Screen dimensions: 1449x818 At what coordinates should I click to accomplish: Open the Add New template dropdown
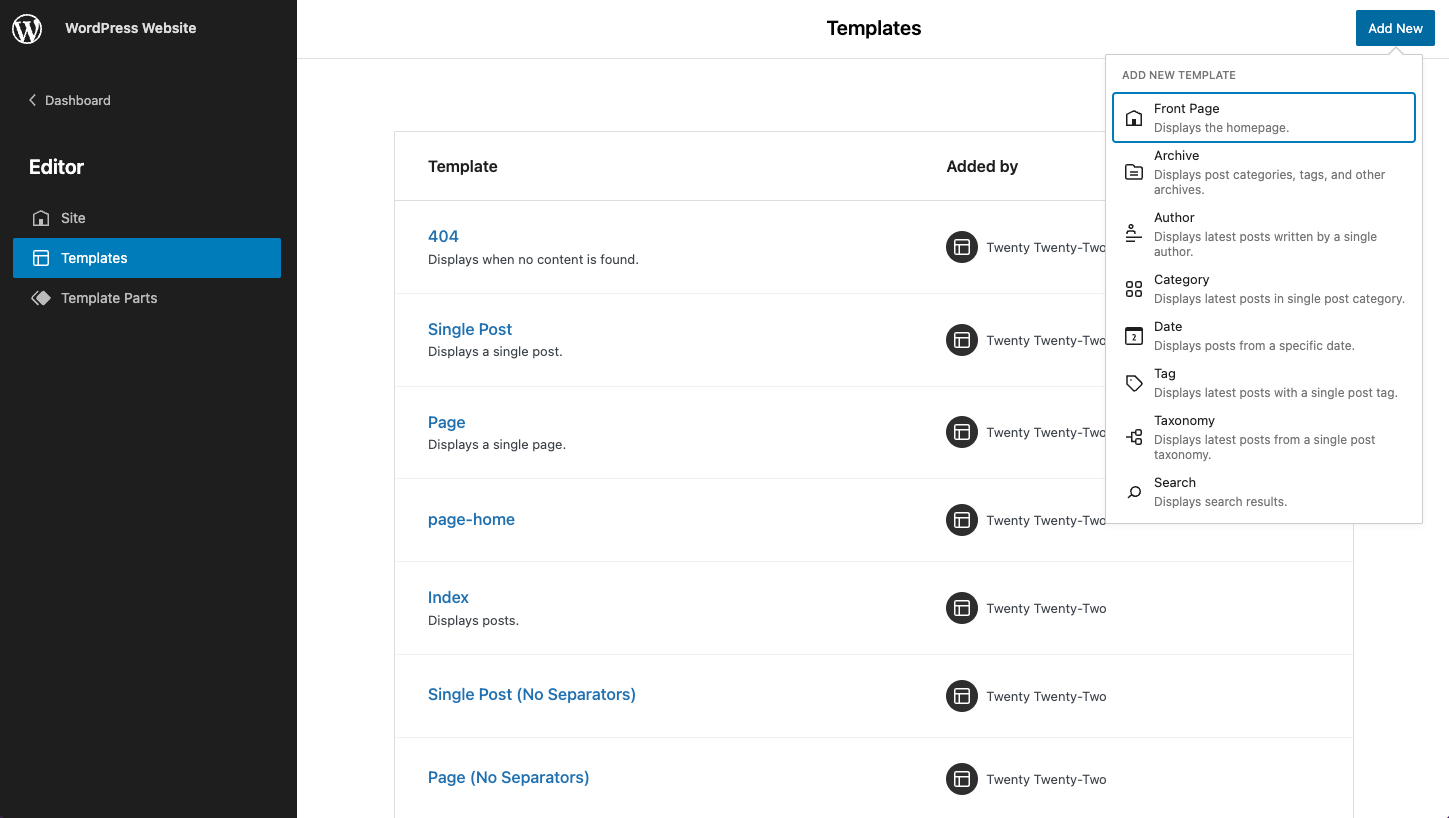[1394, 28]
